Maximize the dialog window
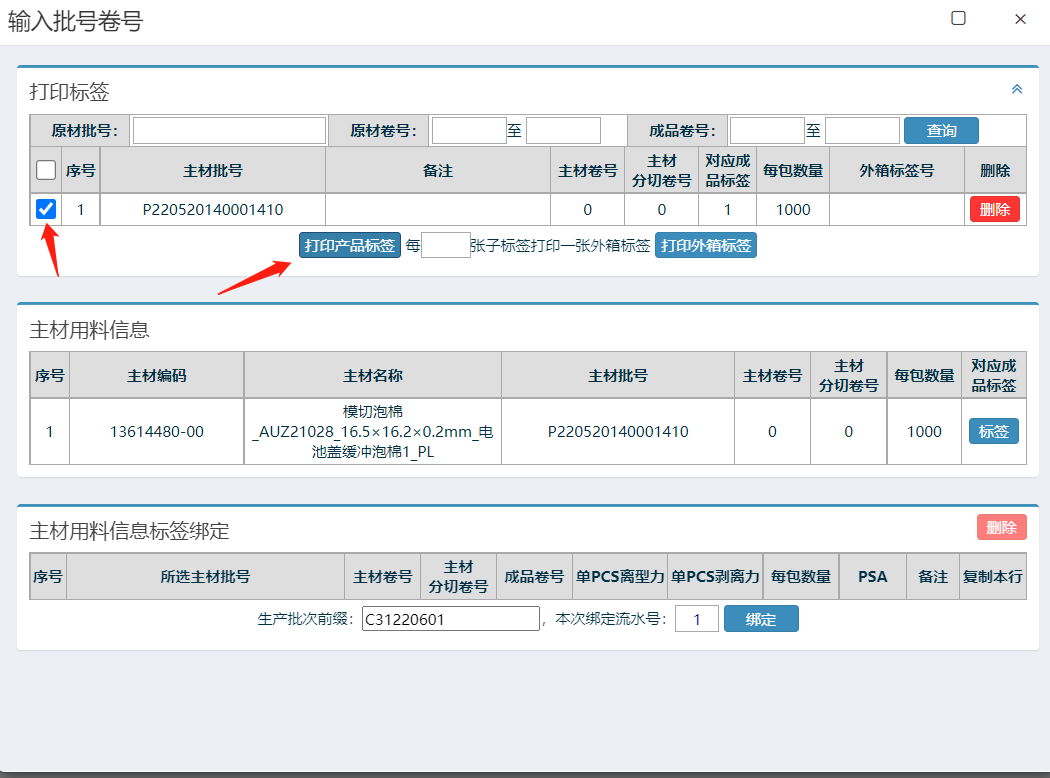The width and height of the screenshot is (1050, 778). coord(958,18)
